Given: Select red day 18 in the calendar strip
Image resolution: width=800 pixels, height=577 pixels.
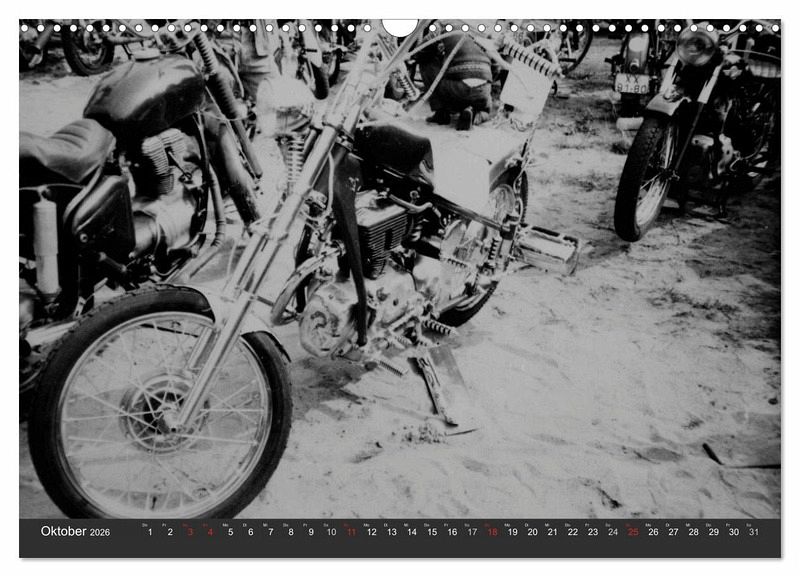Looking at the screenshot, I should pyautogui.click(x=492, y=532).
